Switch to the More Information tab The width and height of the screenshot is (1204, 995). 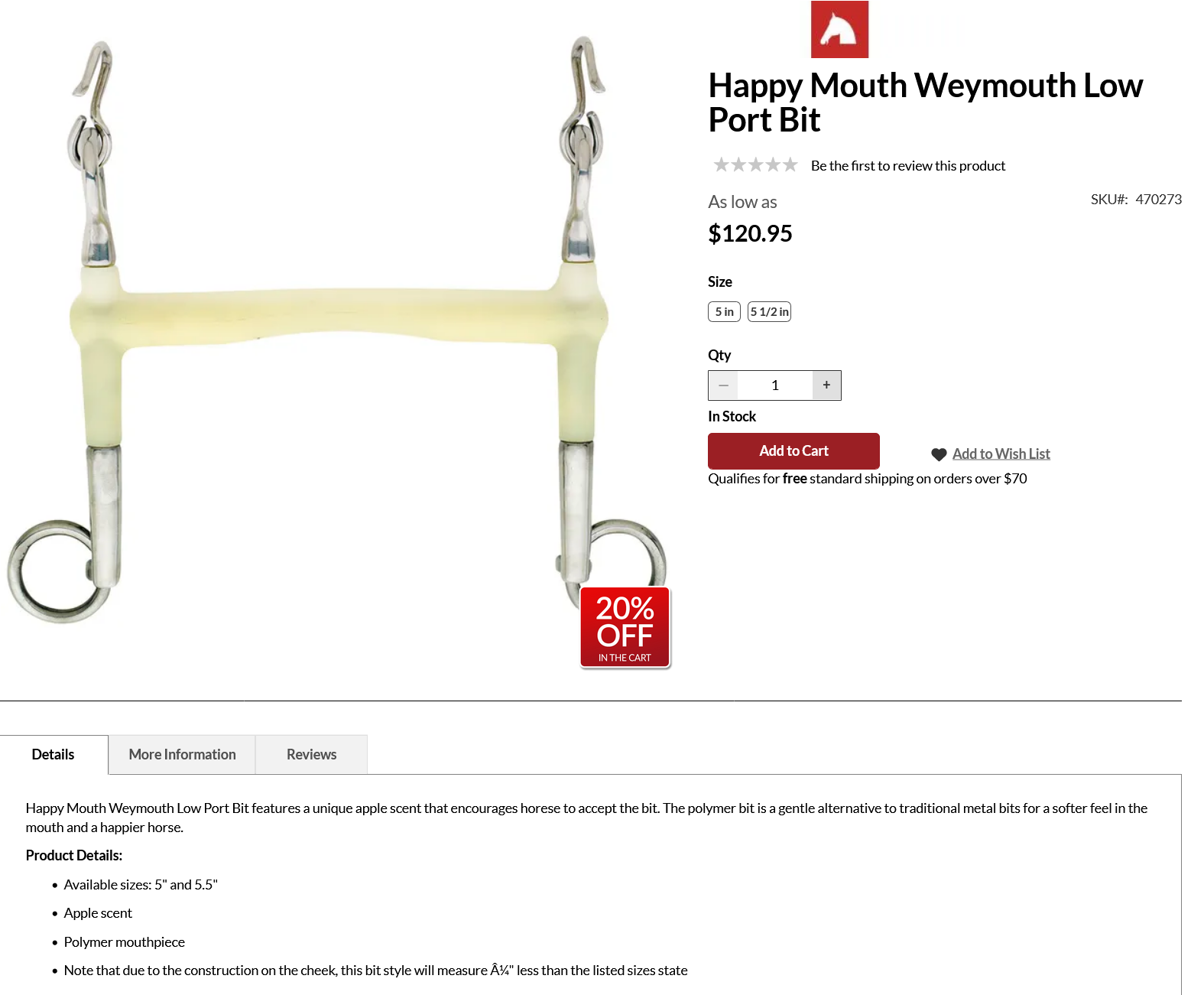tap(182, 755)
